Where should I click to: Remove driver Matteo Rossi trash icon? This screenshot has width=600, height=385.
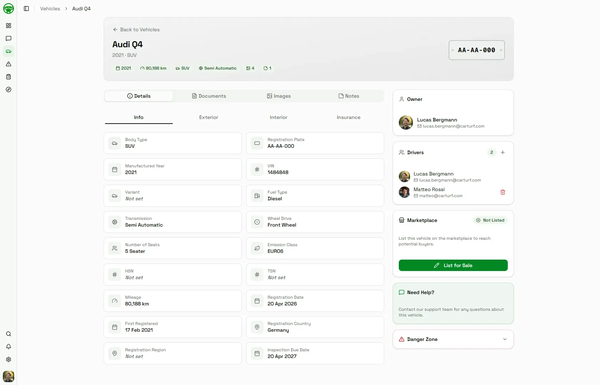(503, 192)
